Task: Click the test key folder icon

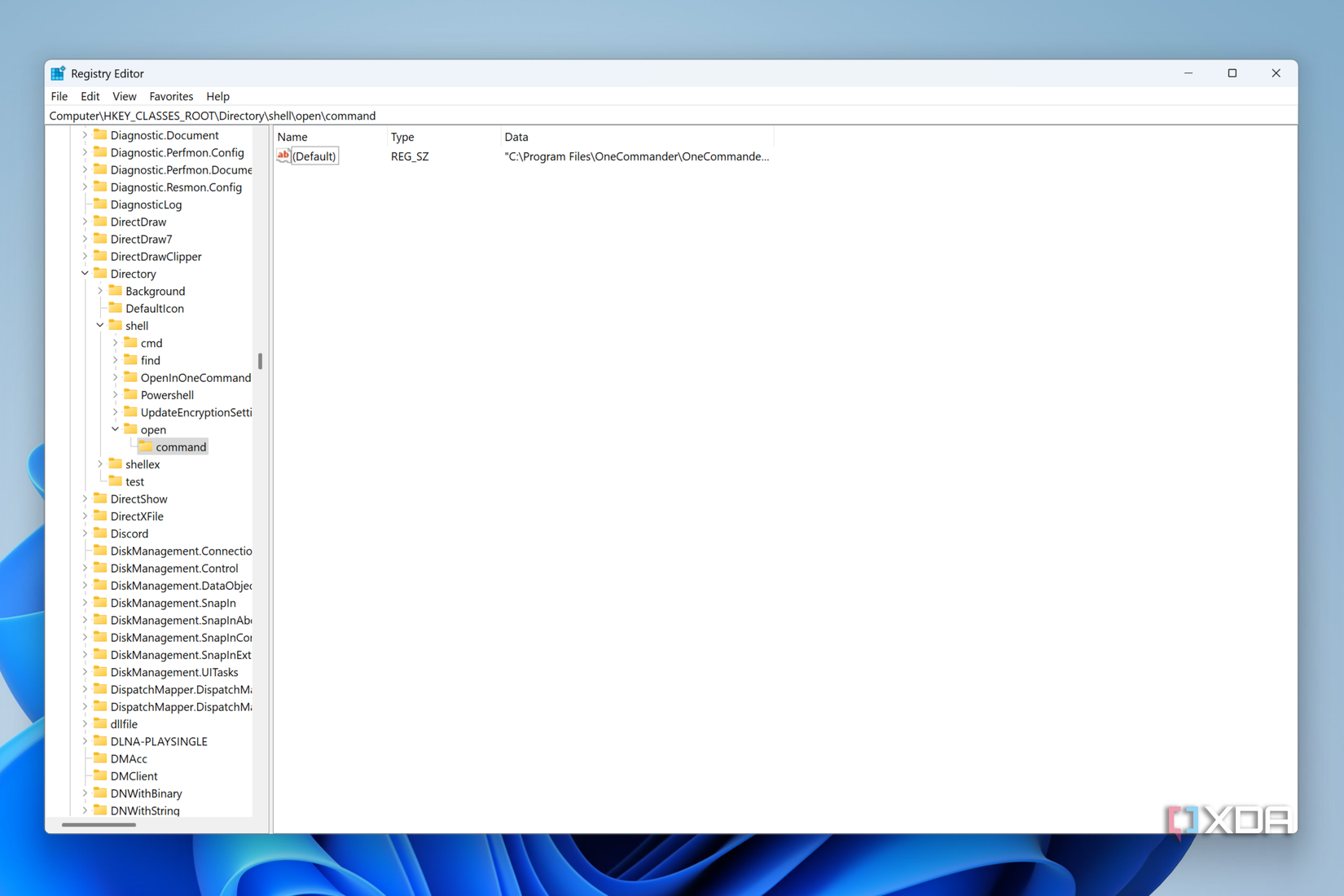Action: (114, 481)
